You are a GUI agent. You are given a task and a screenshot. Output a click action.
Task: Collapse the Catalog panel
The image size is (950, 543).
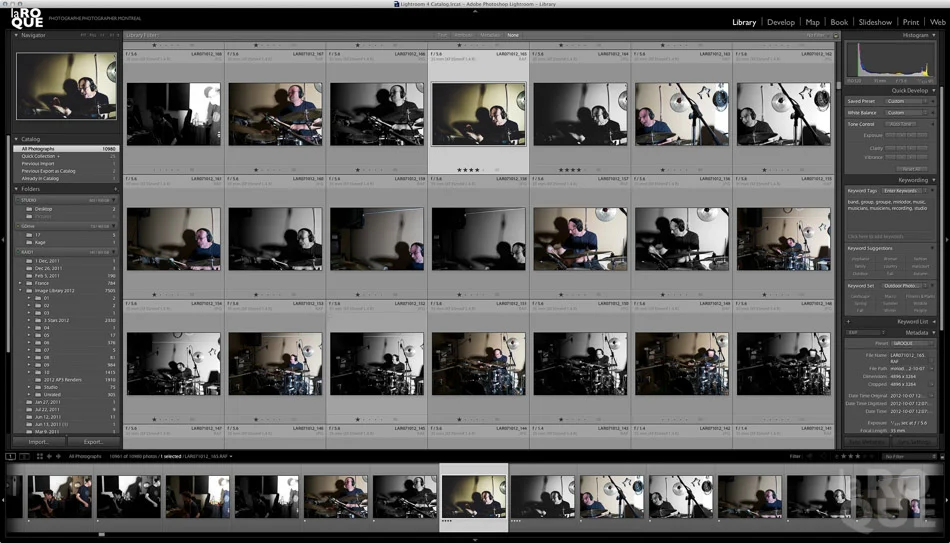pos(16,139)
